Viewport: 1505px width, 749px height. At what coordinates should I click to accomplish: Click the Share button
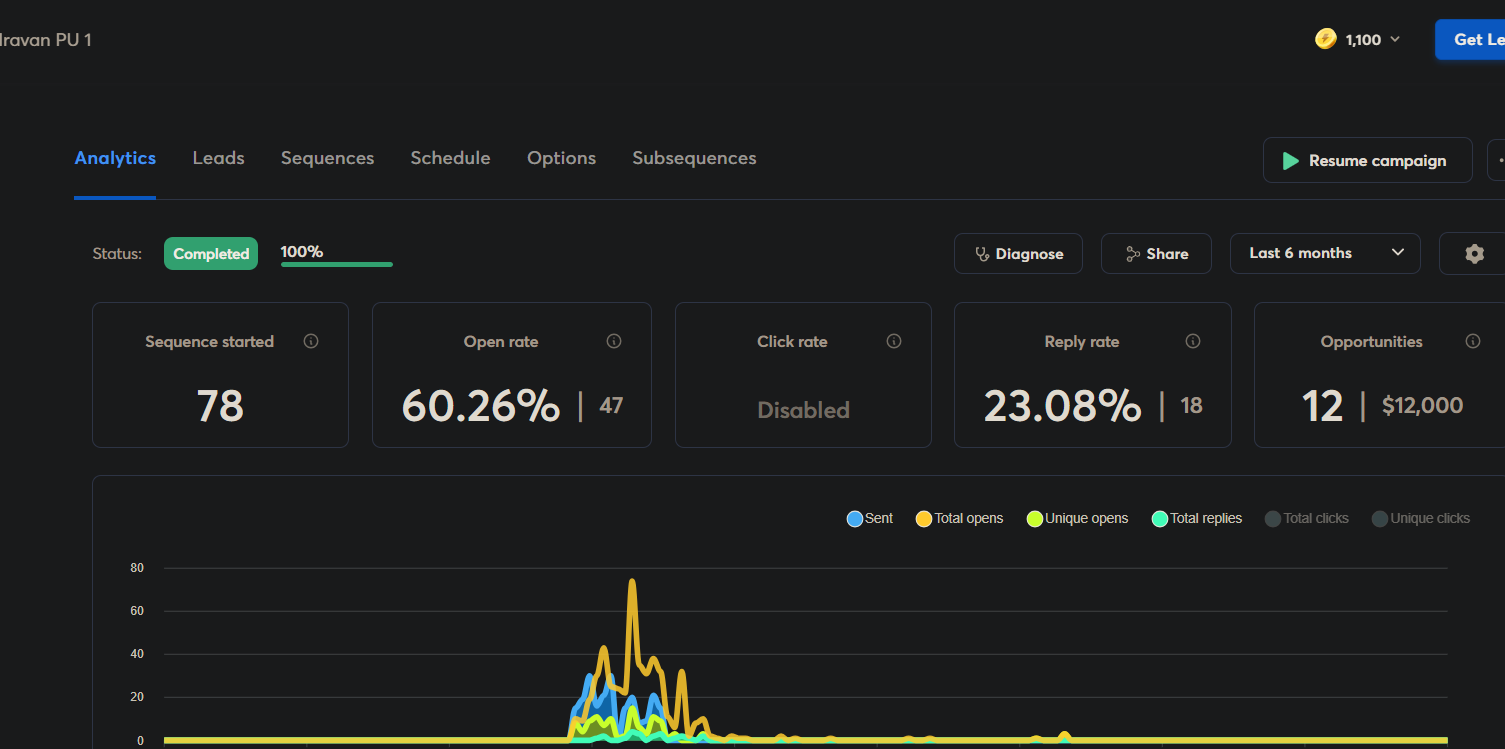click(x=1156, y=253)
